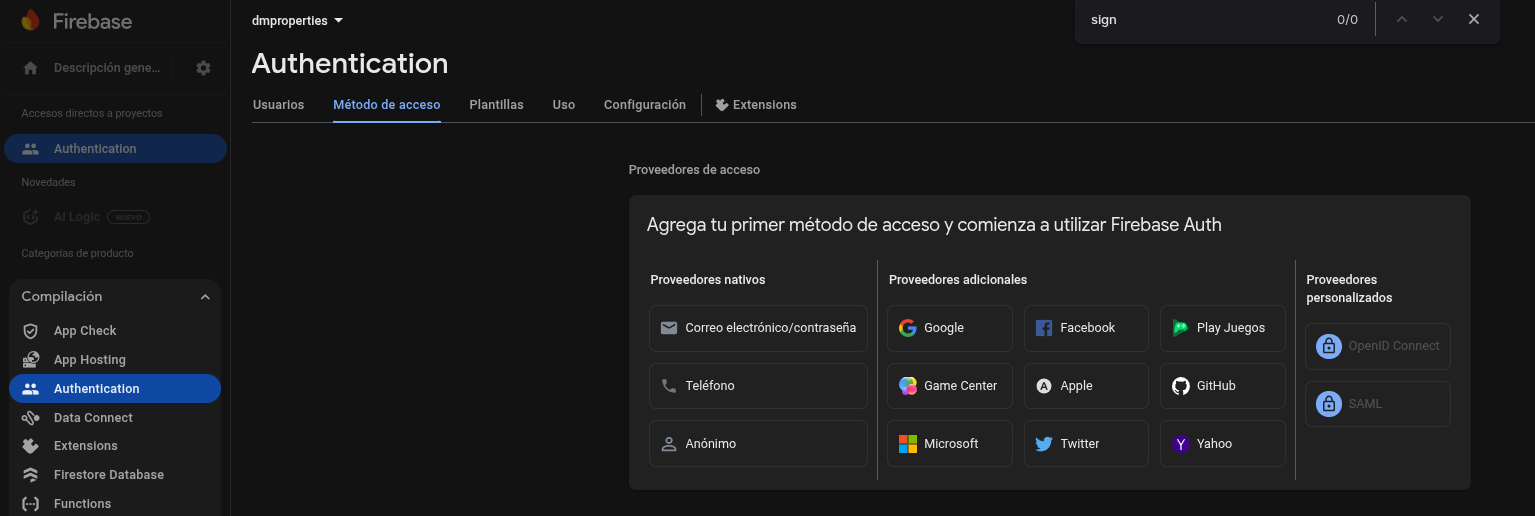
Task: Collapse the Compilación section
Action: 205,297
